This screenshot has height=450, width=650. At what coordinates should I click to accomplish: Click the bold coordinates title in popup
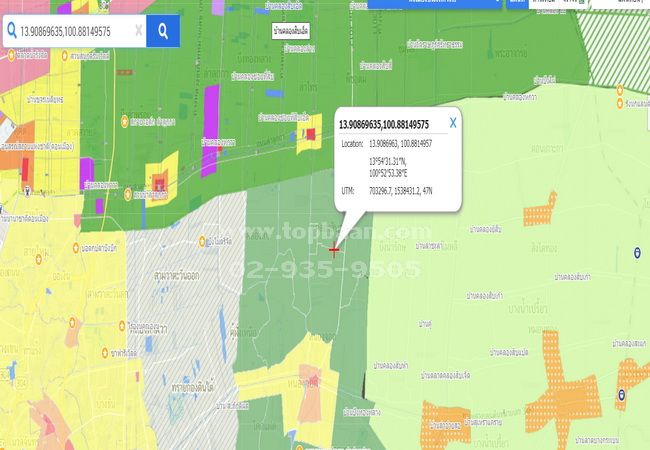383,125
